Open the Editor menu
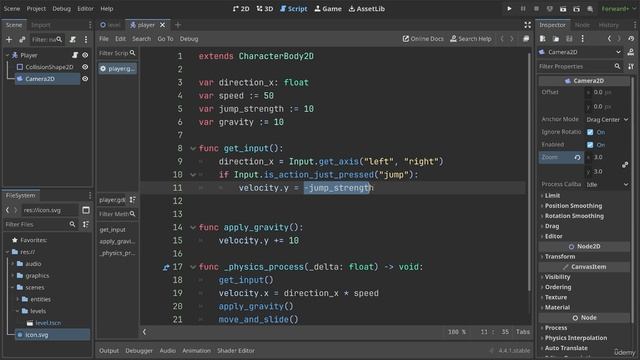 pyautogui.click(x=85, y=9)
